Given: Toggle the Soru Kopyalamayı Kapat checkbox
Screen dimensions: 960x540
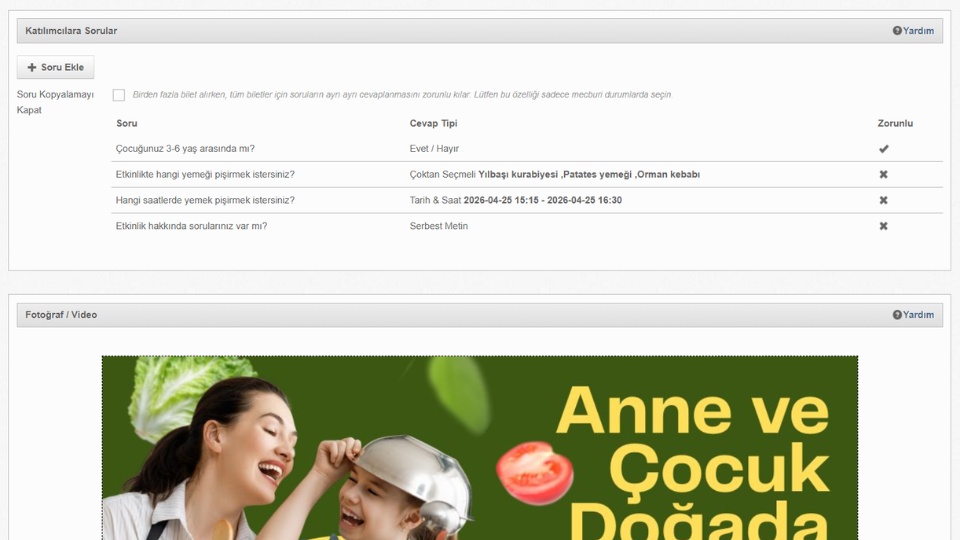Looking at the screenshot, I should tap(119, 95).
